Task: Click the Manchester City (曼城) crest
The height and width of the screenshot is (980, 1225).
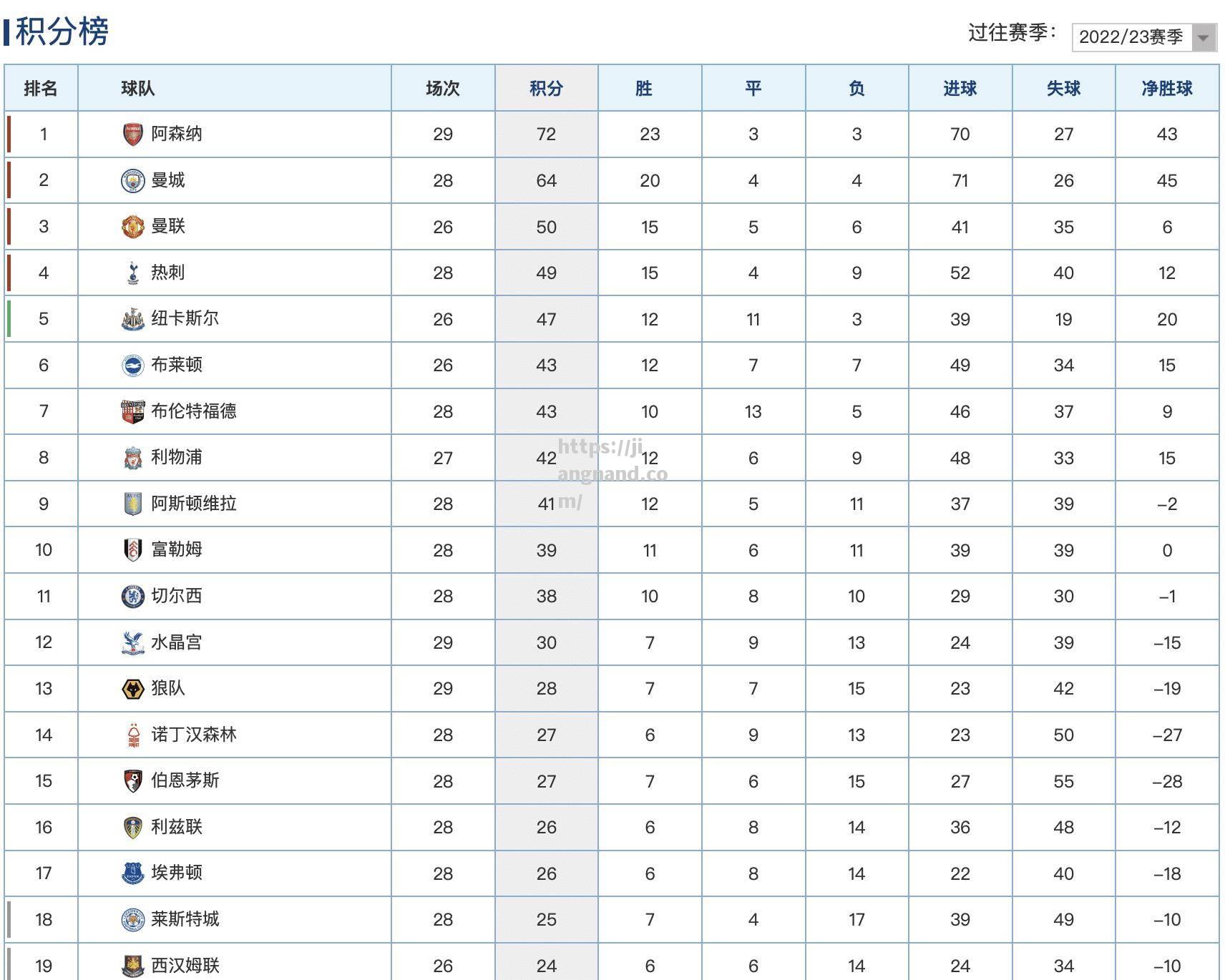Action: pos(133,181)
